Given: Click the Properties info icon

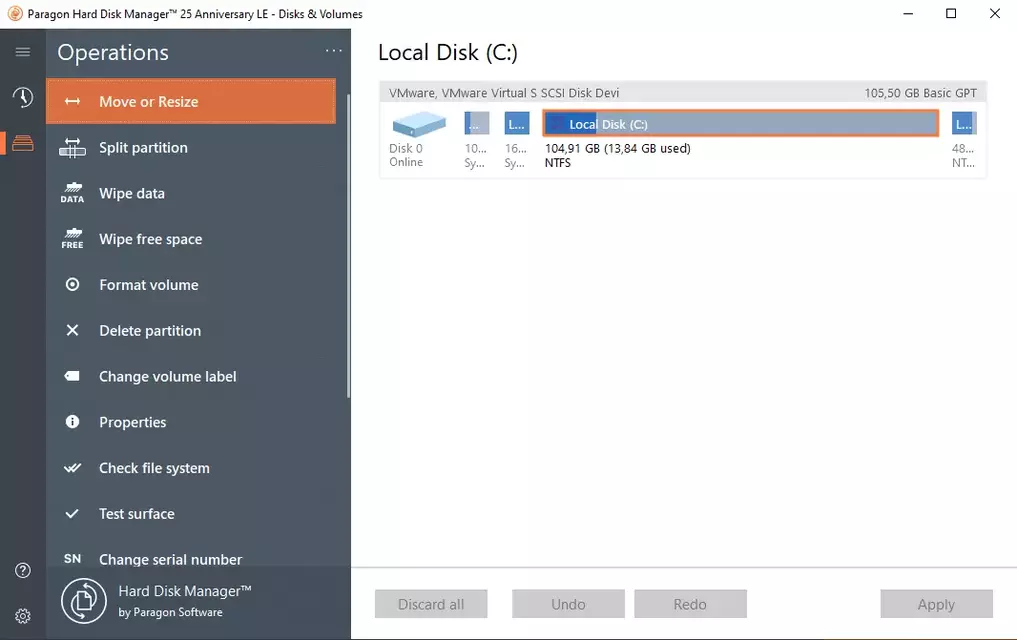Looking at the screenshot, I should click(73, 421).
